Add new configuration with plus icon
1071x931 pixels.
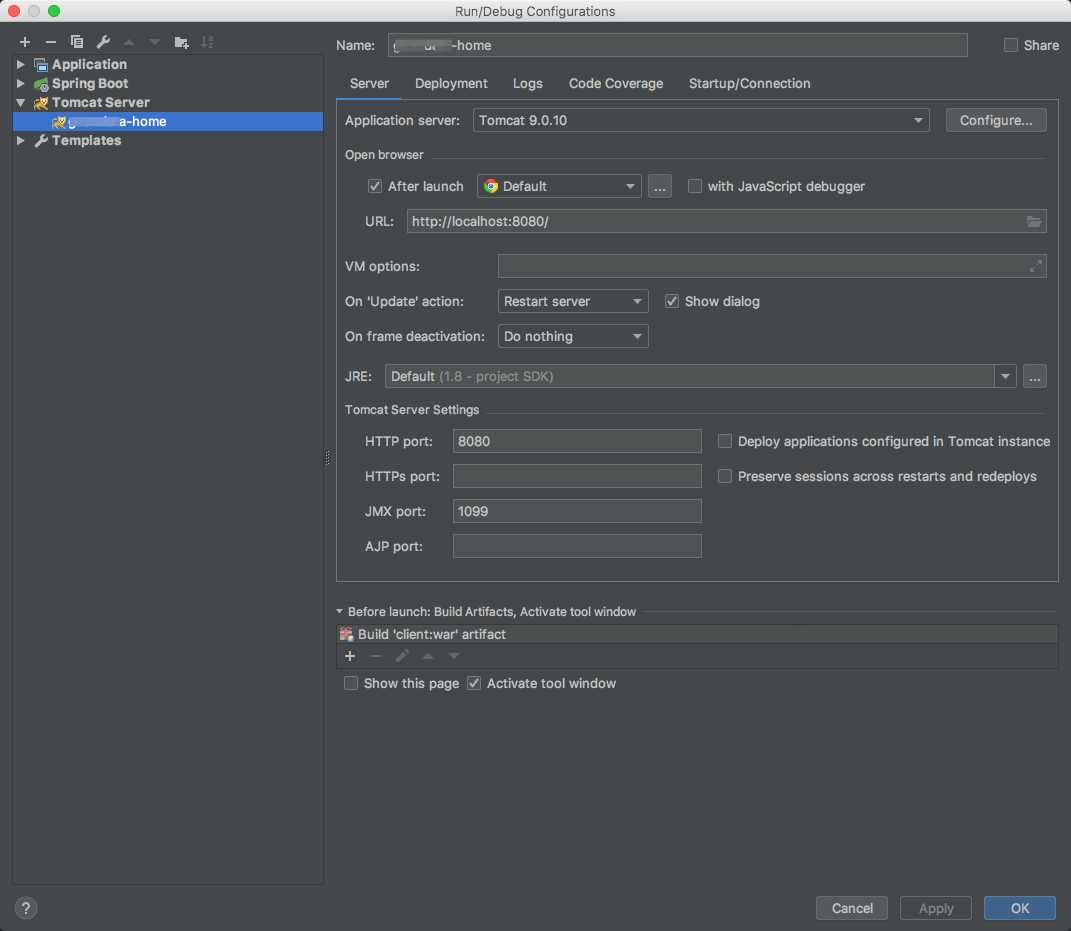25,42
